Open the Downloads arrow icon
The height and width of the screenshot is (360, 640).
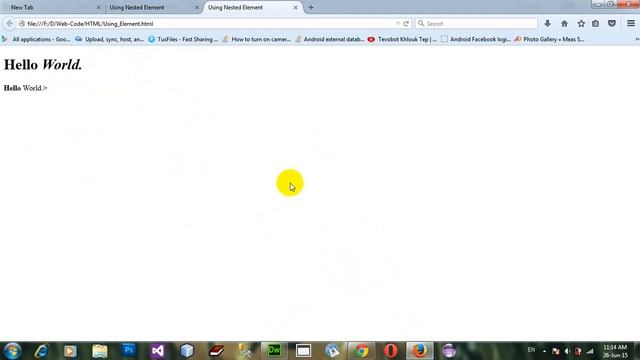coord(547,24)
